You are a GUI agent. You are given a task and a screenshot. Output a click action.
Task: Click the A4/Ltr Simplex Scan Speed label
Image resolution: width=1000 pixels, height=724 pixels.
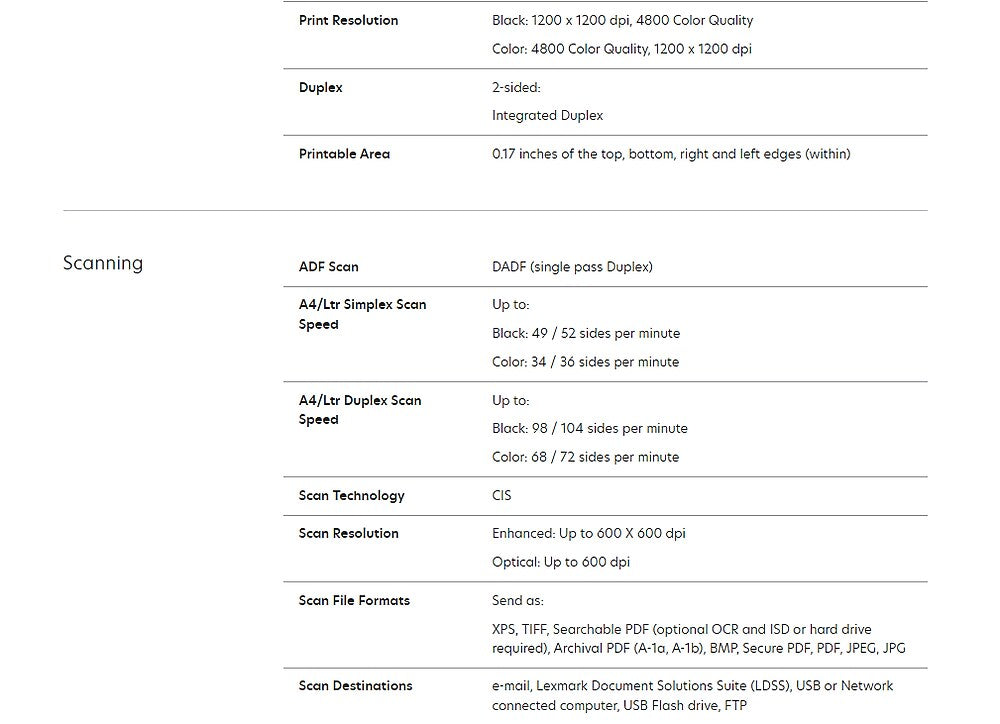pos(362,314)
